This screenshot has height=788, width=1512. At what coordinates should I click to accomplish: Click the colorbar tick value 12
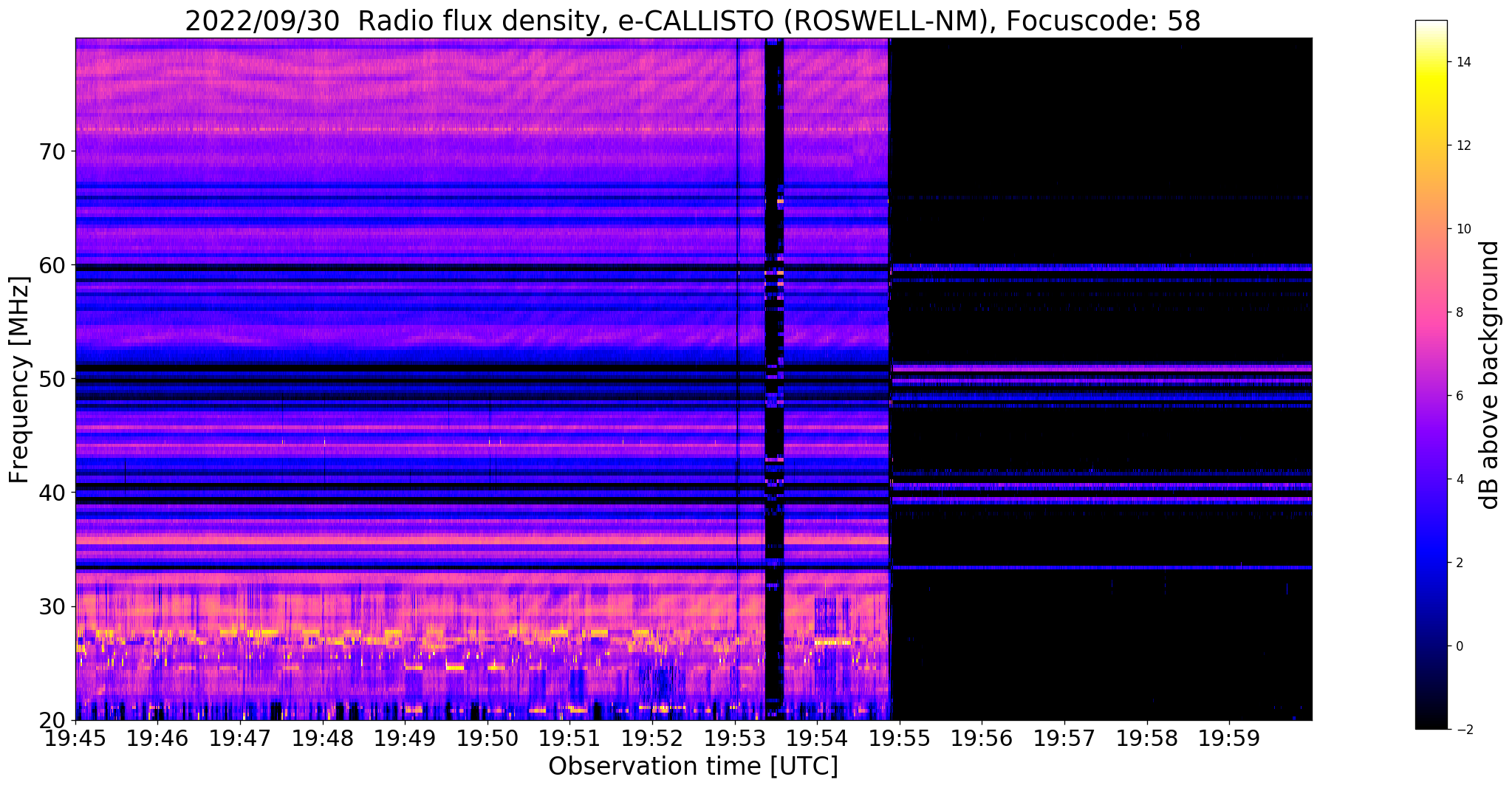(x=1463, y=145)
